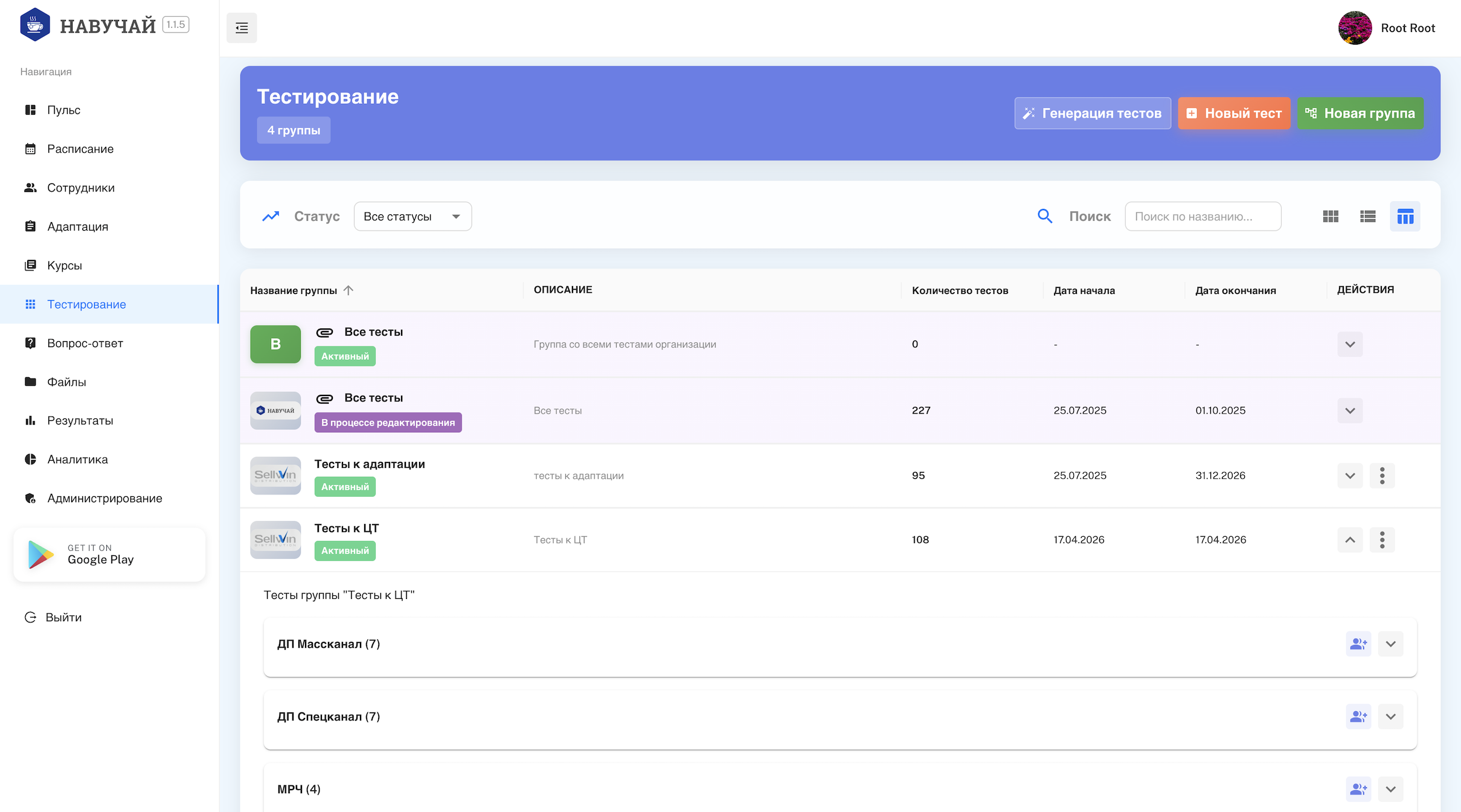Screen dimensions: 1461x812
Task: Collapse the Тесты к ЦТ group row
Action: pyautogui.click(x=1350, y=540)
